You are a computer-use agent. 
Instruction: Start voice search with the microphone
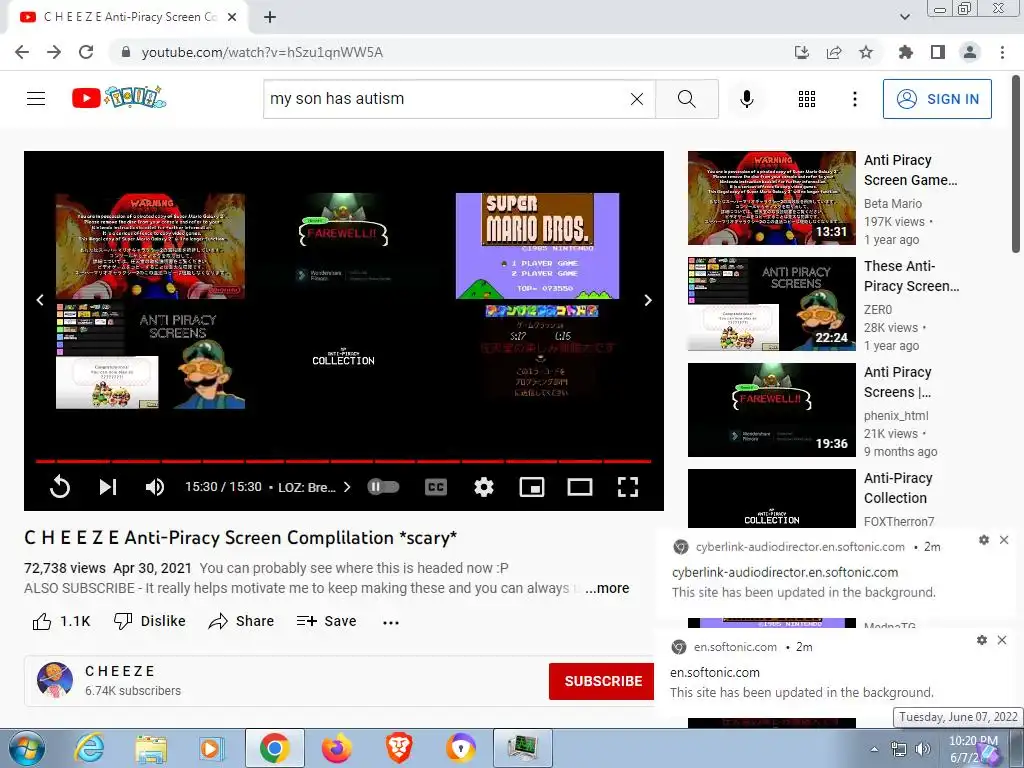(x=746, y=99)
